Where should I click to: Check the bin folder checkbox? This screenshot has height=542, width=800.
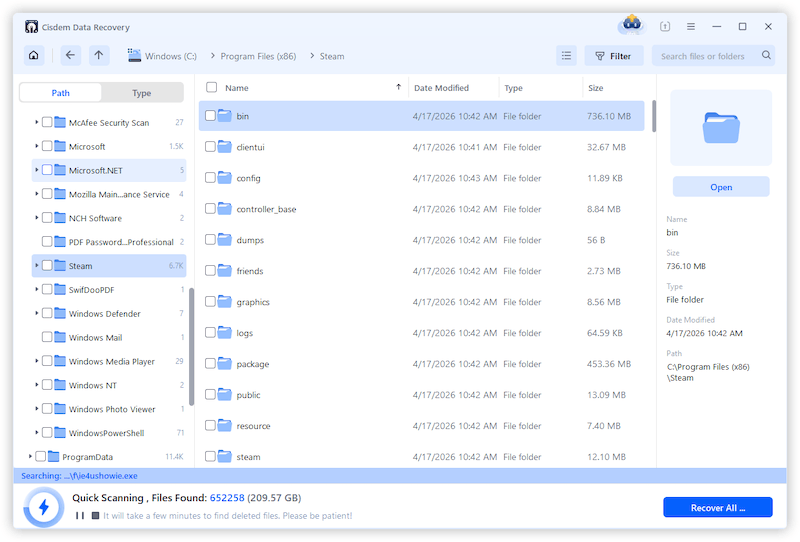pos(210,116)
